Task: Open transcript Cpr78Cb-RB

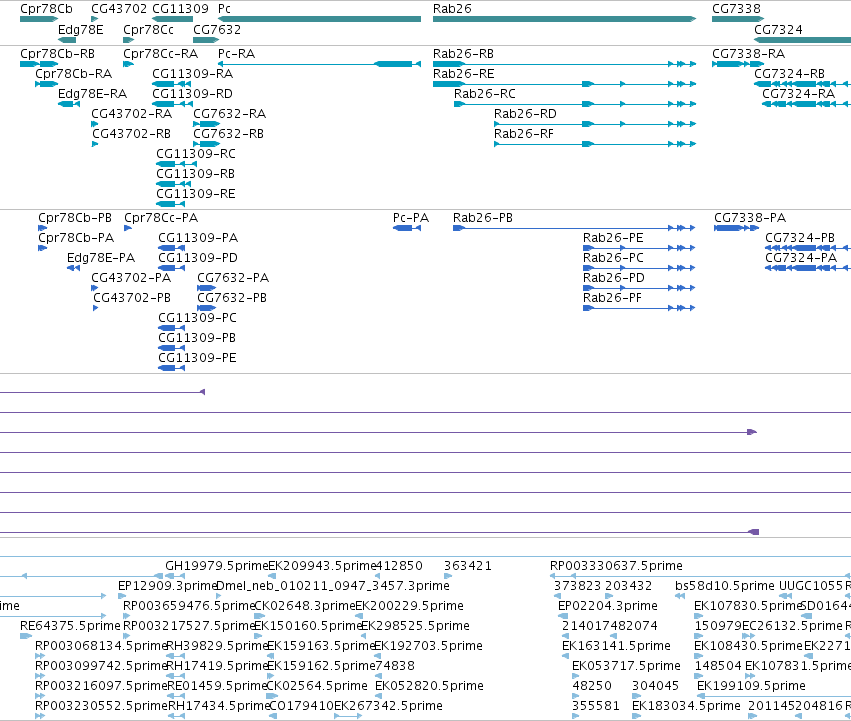Action: [58, 54]
